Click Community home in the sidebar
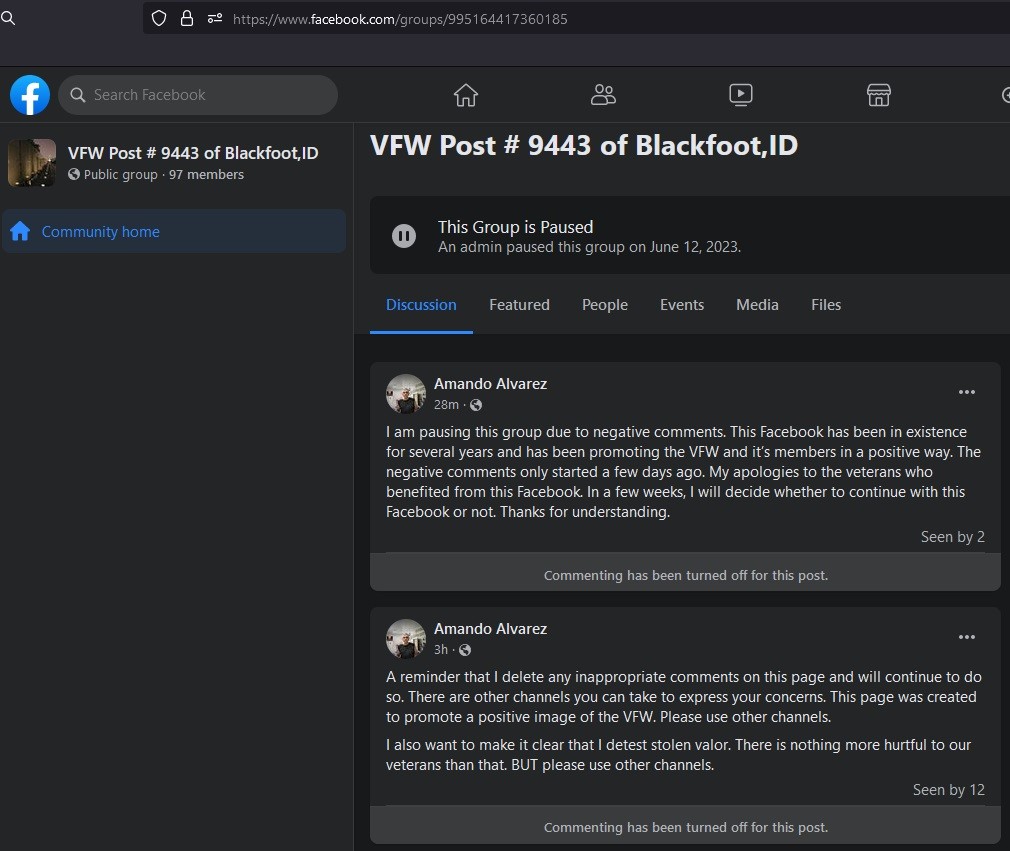1010x851 pixels. click(100, 232)
